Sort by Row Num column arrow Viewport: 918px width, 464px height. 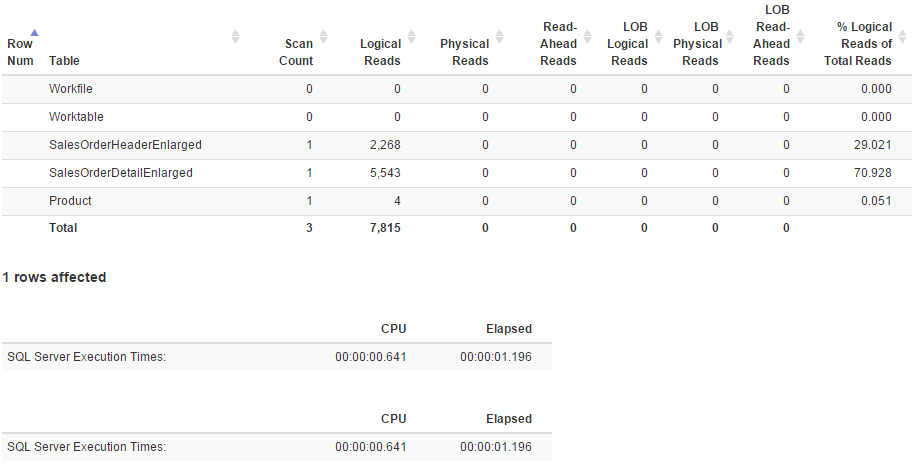(34, 33)
